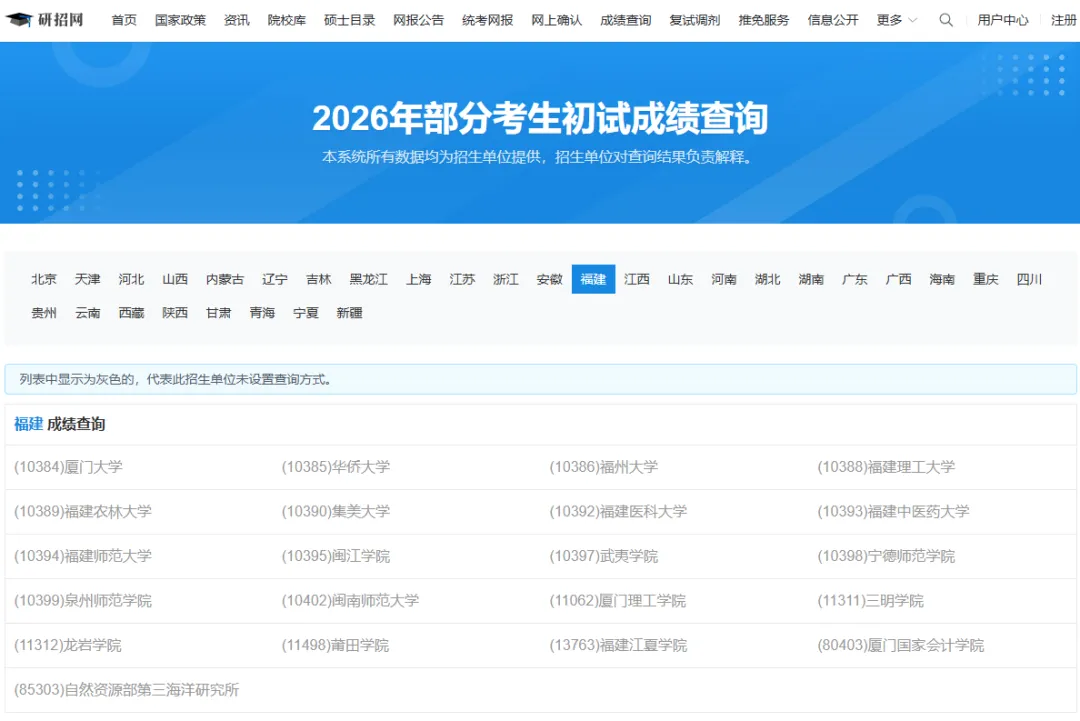The image size is (1080, 721).
Task: Select the 江苏 province tab
Action: pyautogui.click(x=462, y=279)
